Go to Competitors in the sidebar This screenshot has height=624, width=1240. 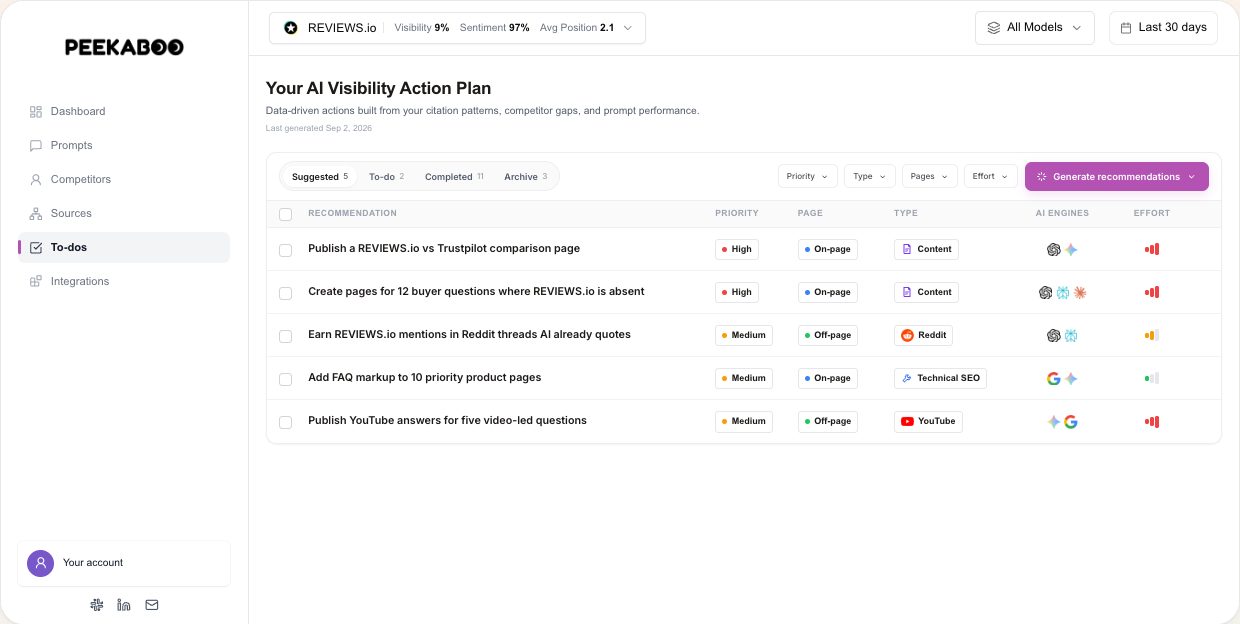click(124, 179)
